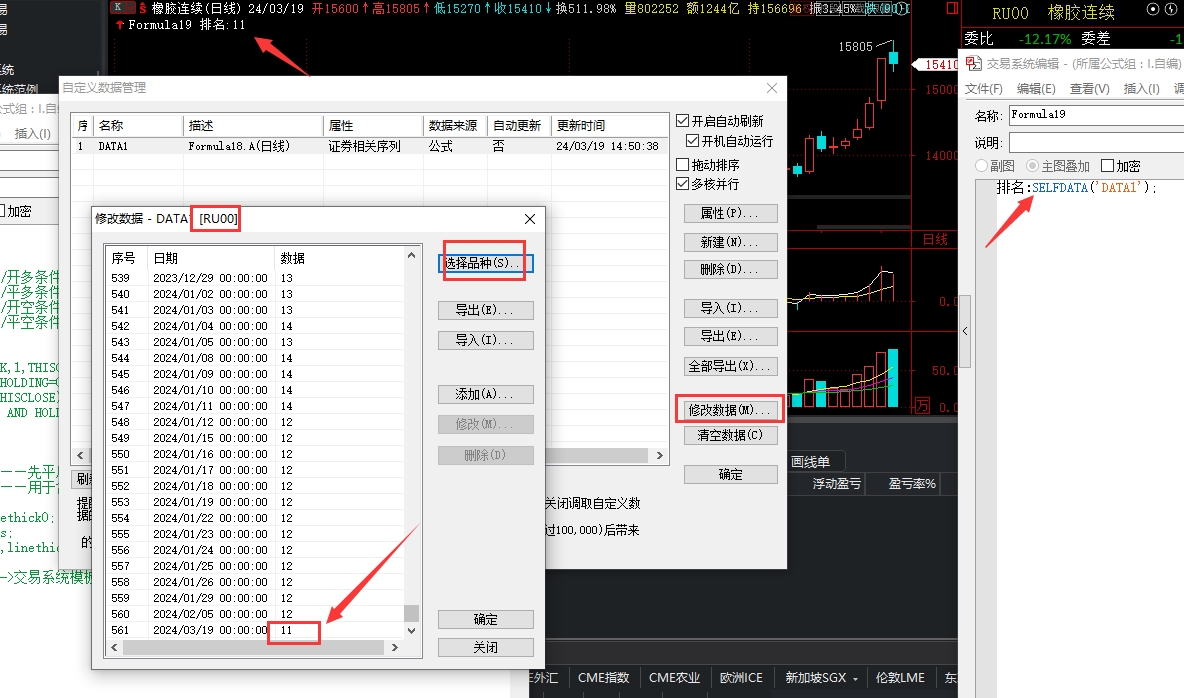Click right arrow of the 修改数据 horizontal scrollbar
Screen dimensions: 1184x698
pyautogui.click(x=394, y=647)
